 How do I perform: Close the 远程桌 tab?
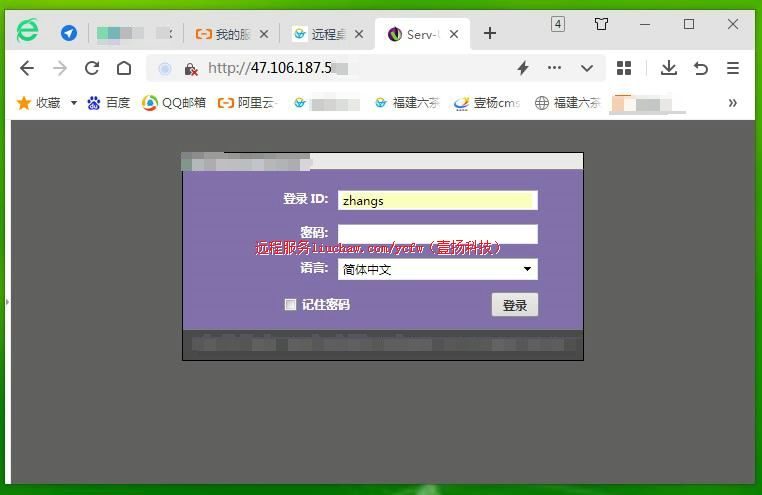point(359,34)
